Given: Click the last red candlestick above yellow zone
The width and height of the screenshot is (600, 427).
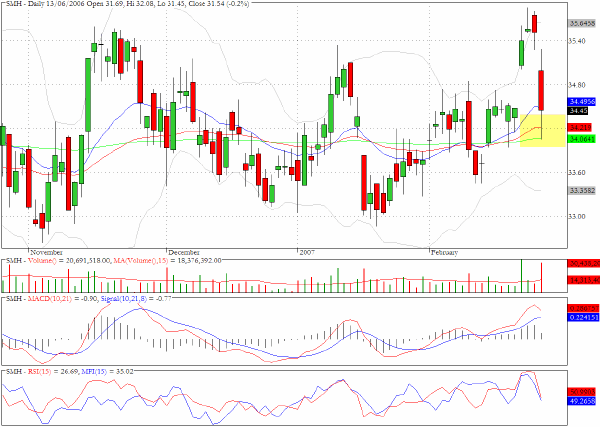Looking at the screenshot, I should pos(541,91).
